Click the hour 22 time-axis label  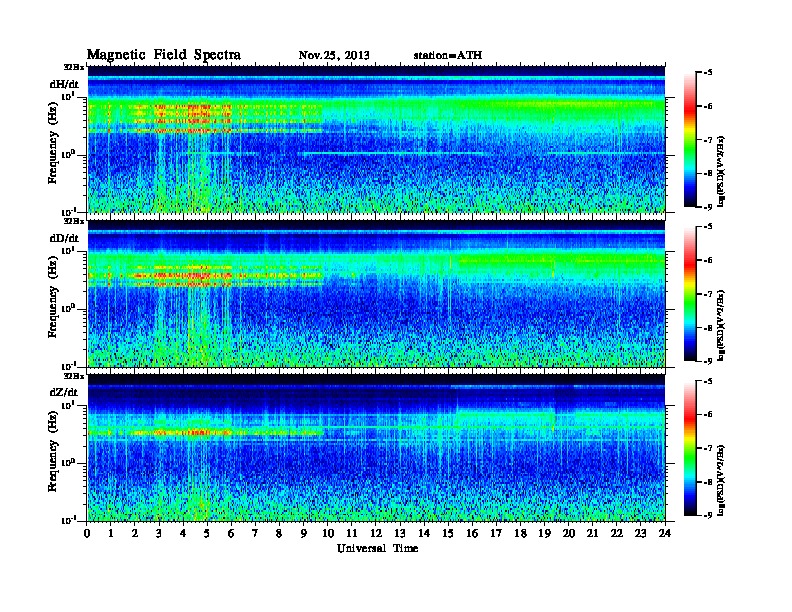[x=617, y=534]
